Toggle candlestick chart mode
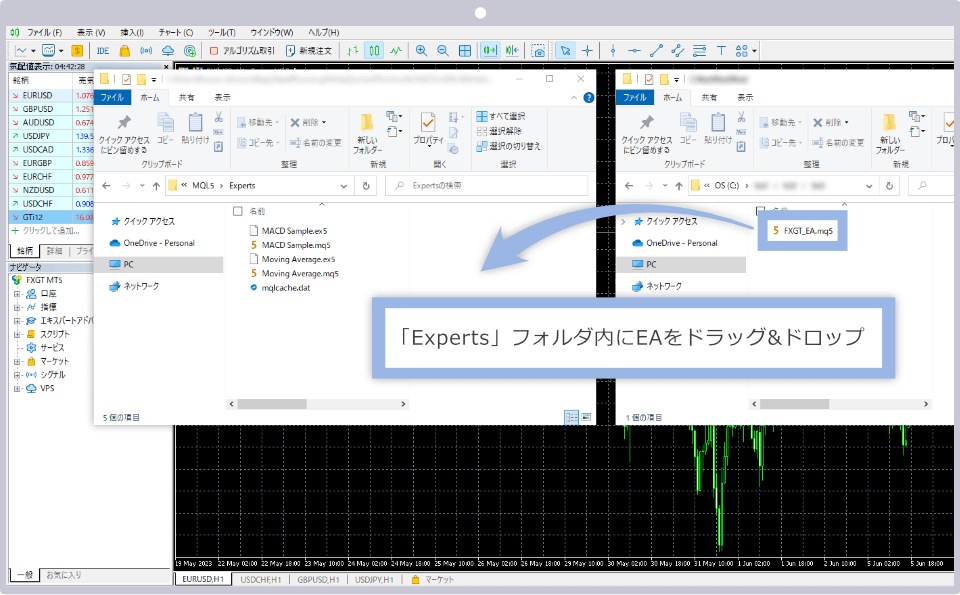Screen dimensions: 960x595 pyautogui.click(x=374, y=51)
